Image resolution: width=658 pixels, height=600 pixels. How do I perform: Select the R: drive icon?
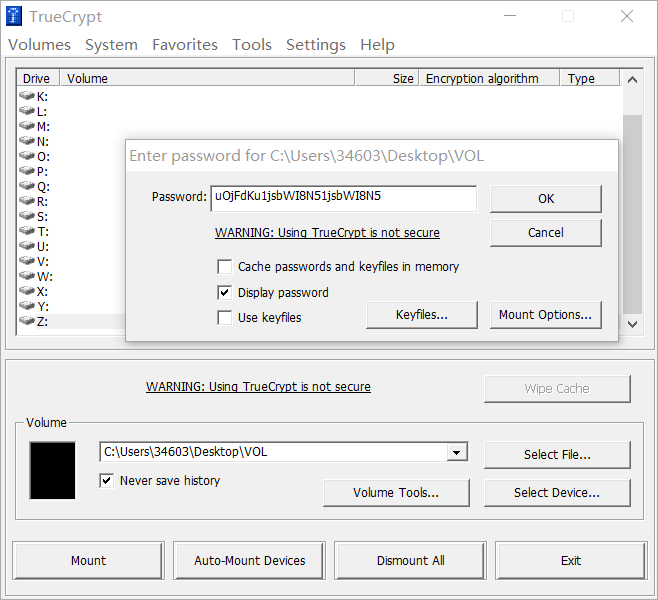pos(27,201)
